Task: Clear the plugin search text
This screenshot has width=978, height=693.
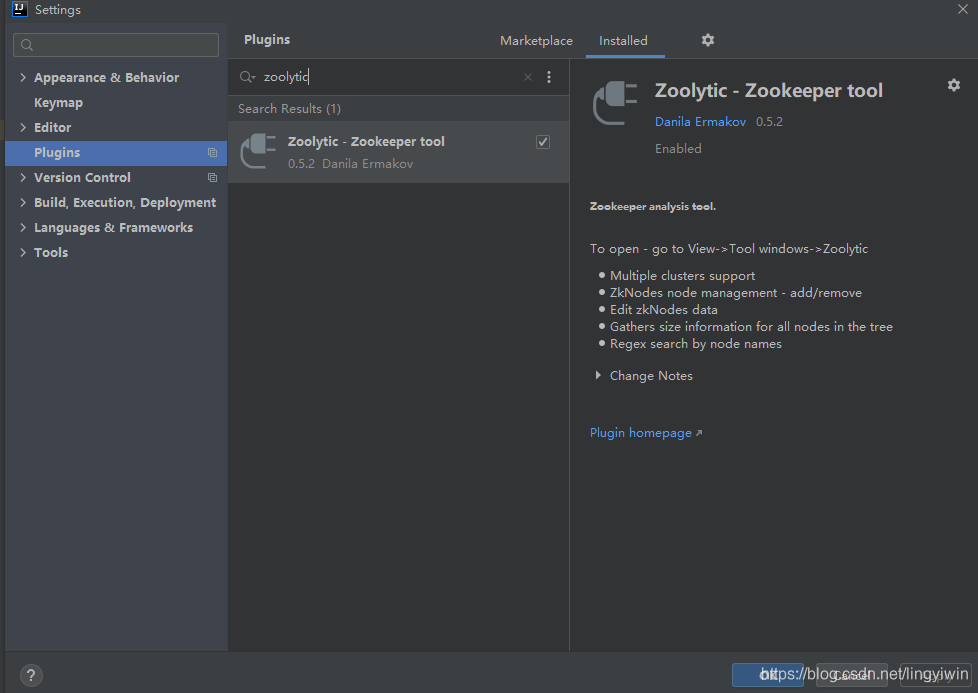Action: [528, 77]
